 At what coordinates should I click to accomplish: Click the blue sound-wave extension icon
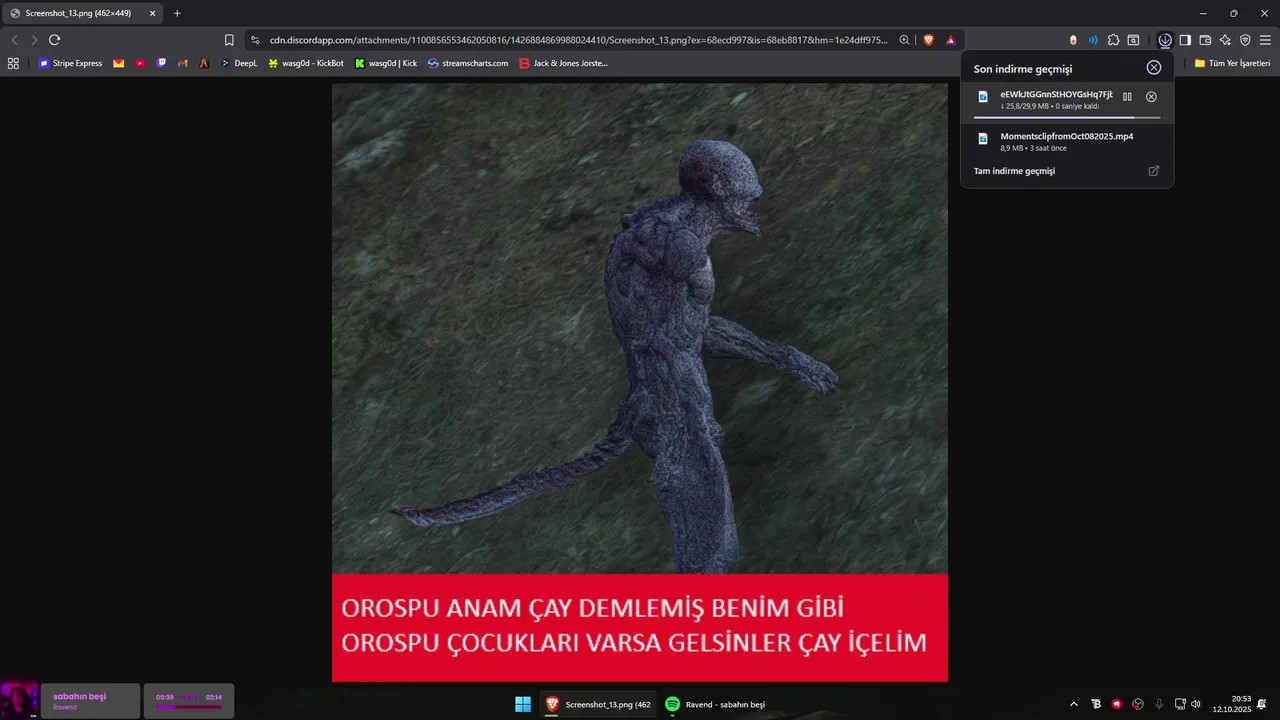1093,40
